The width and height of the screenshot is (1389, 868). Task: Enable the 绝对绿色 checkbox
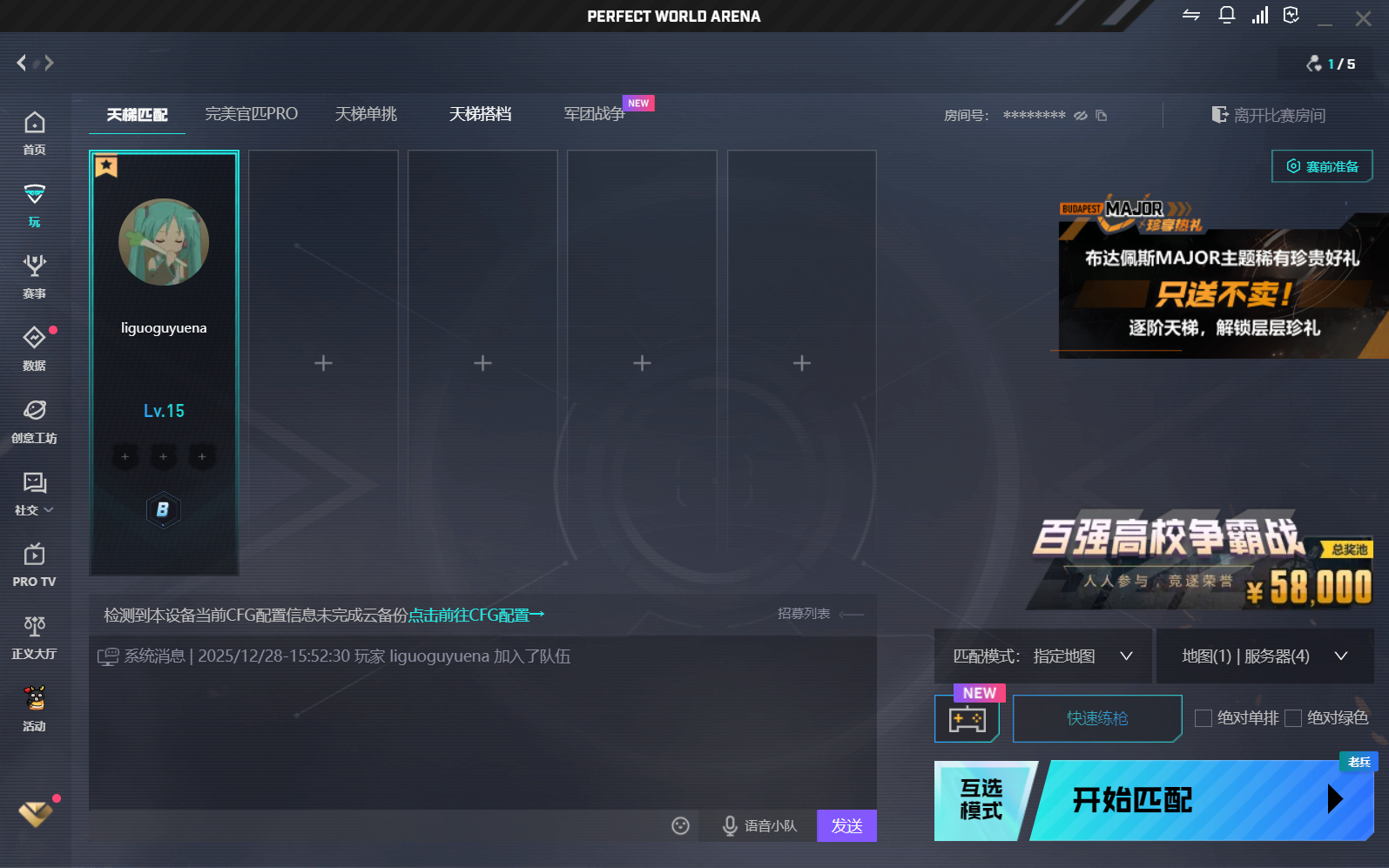pyautogui.click(x=1293, y=718)
